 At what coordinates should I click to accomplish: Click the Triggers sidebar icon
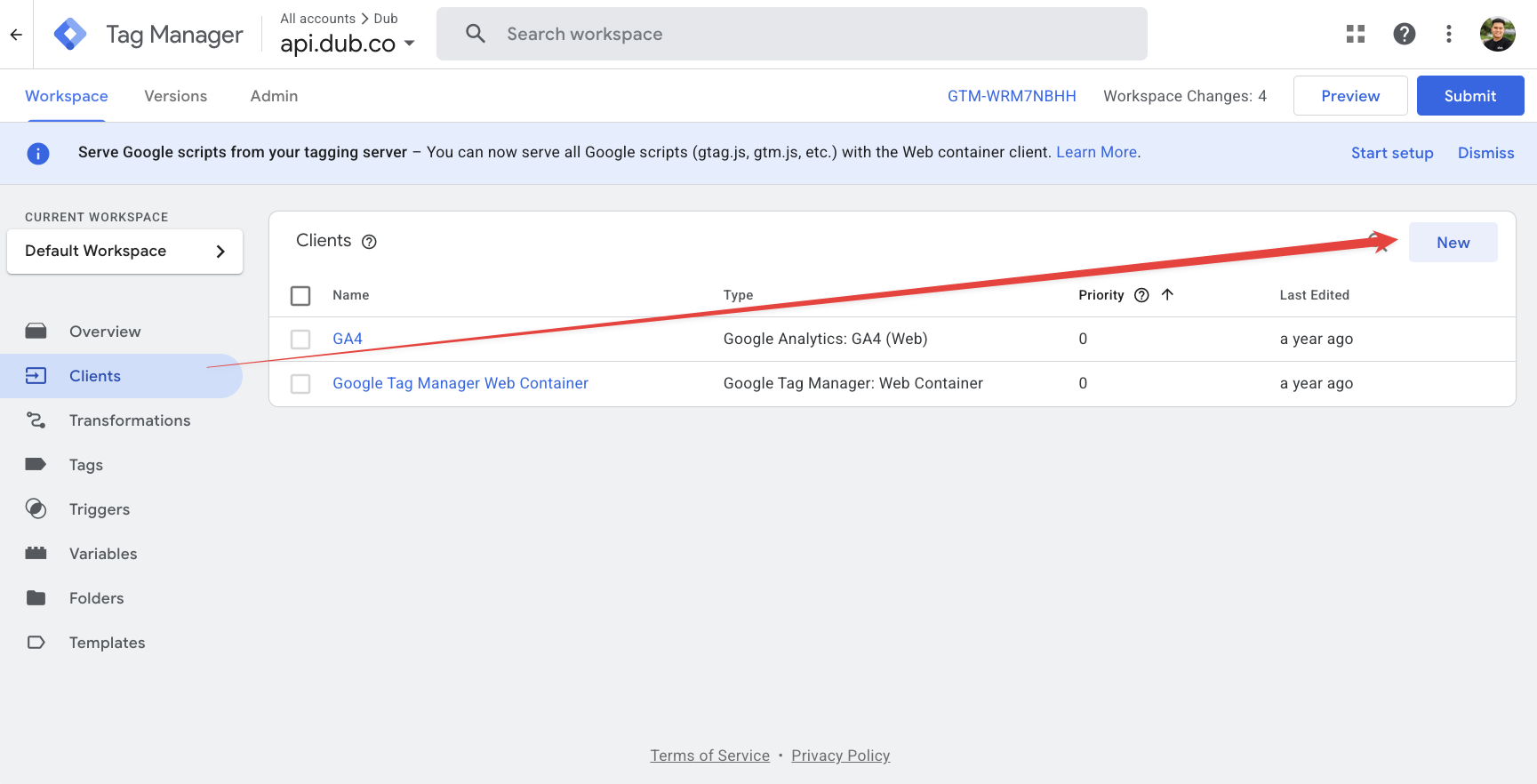pyautogui.click(x=36, y=508)
